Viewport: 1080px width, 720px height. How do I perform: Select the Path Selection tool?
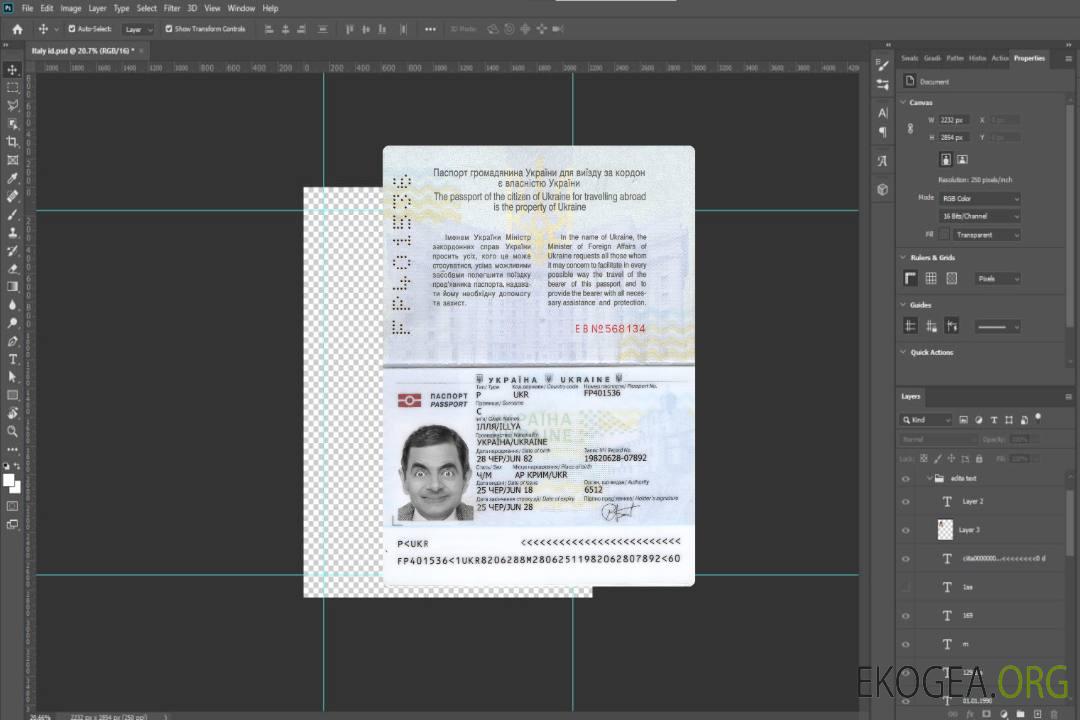click(x=12, y=377)
